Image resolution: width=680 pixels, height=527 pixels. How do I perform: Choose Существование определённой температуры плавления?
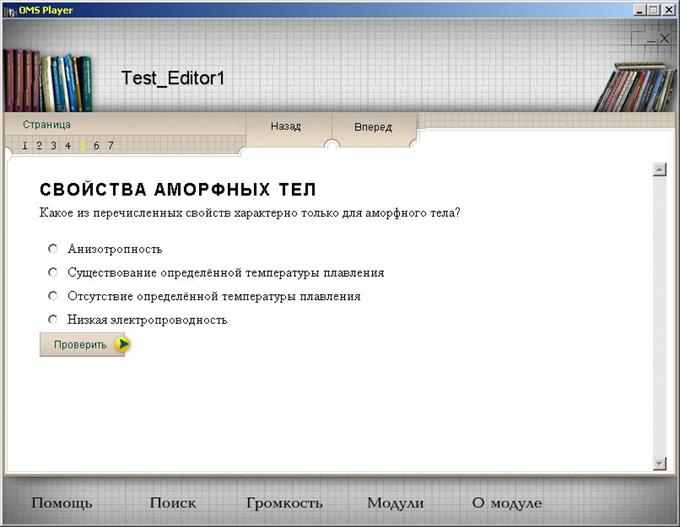pyautogui.click(x=53, y=272)
